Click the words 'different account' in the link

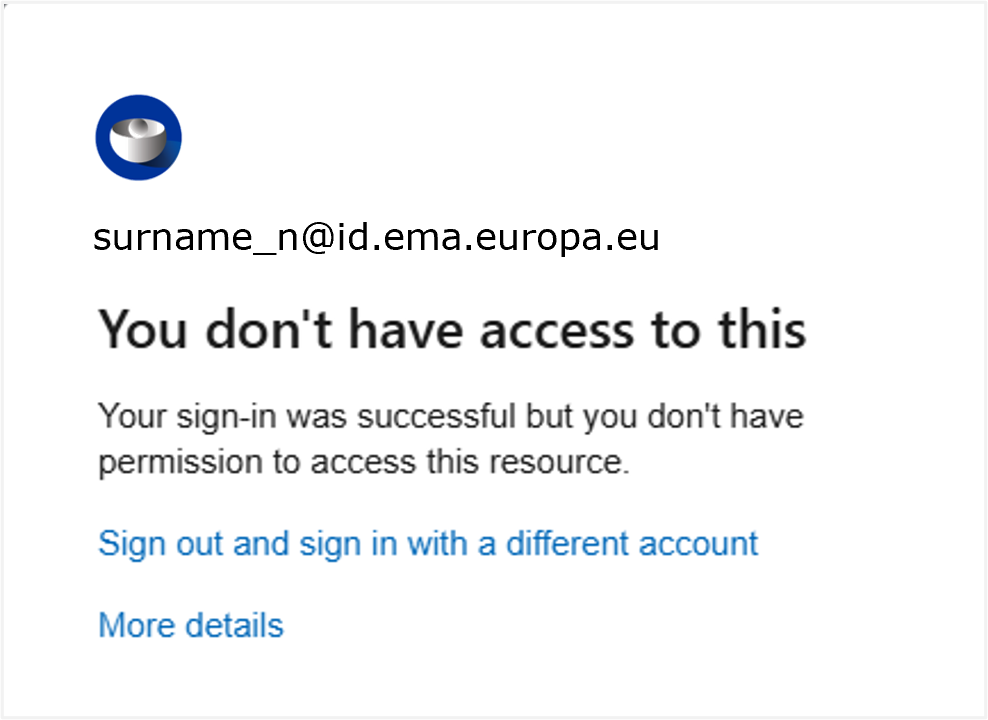coord(632,543)
